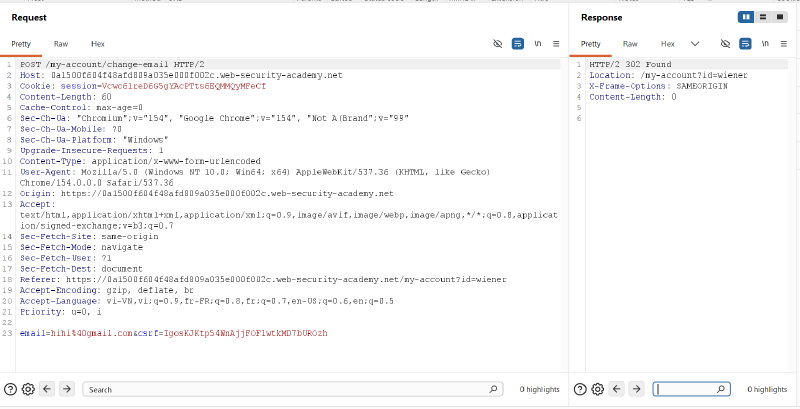Click magnifier icon in Request search field
This screenshot has height=409, width=800.
click(493, 389)
